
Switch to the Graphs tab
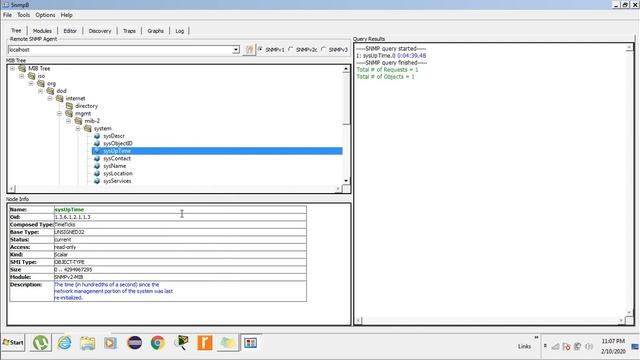pos(156,31)
